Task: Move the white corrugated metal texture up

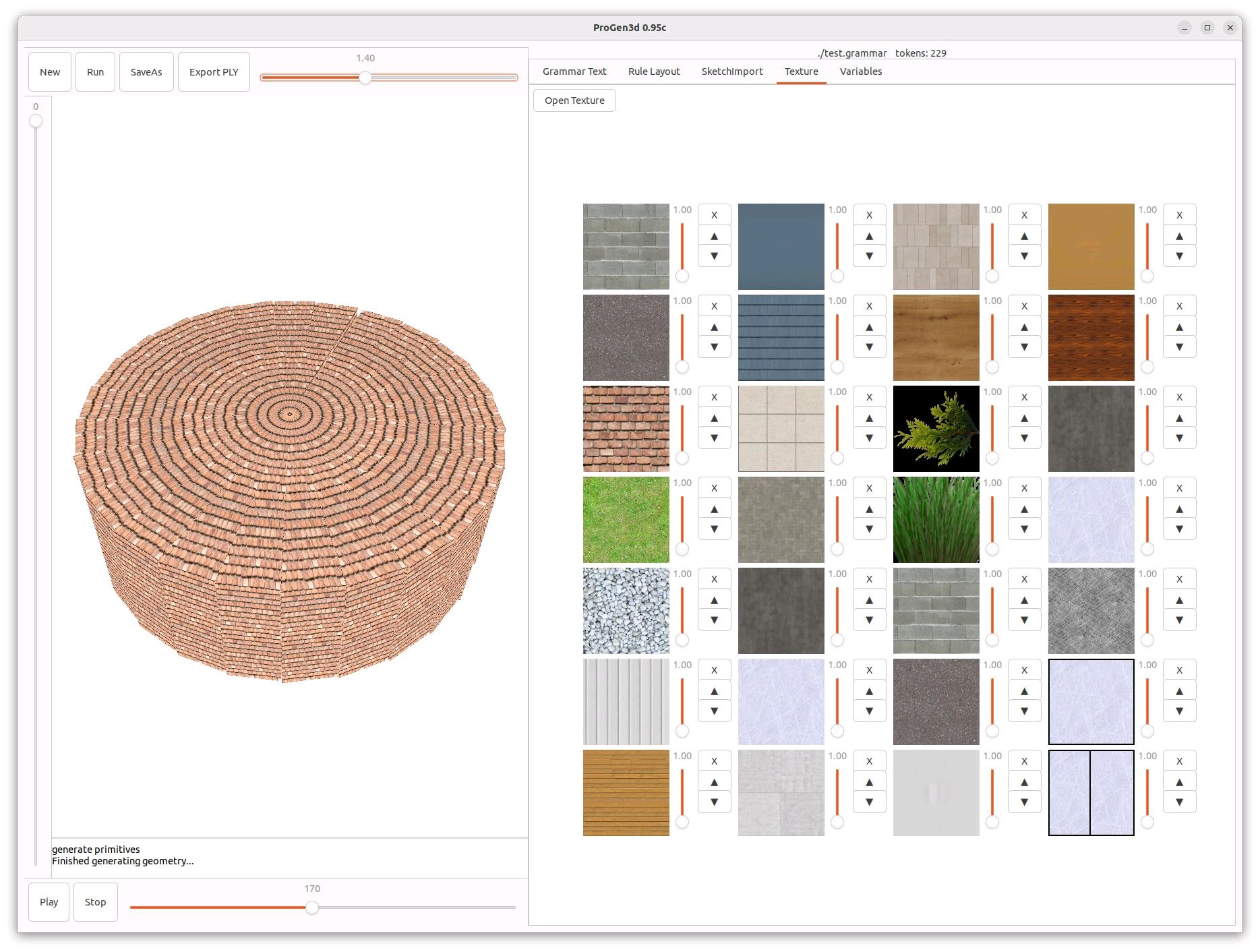Action: coord(714,691)
